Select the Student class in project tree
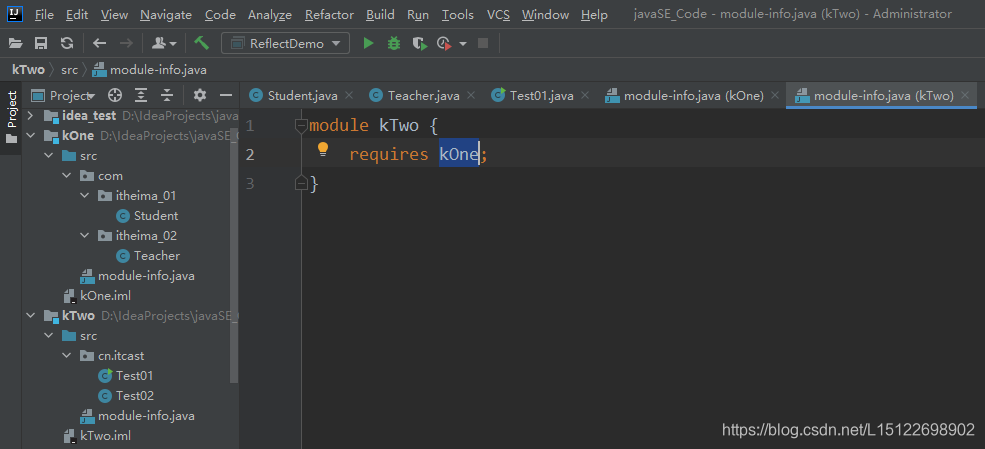The height and width of the screenshot is (449, 985). [156, 215]
